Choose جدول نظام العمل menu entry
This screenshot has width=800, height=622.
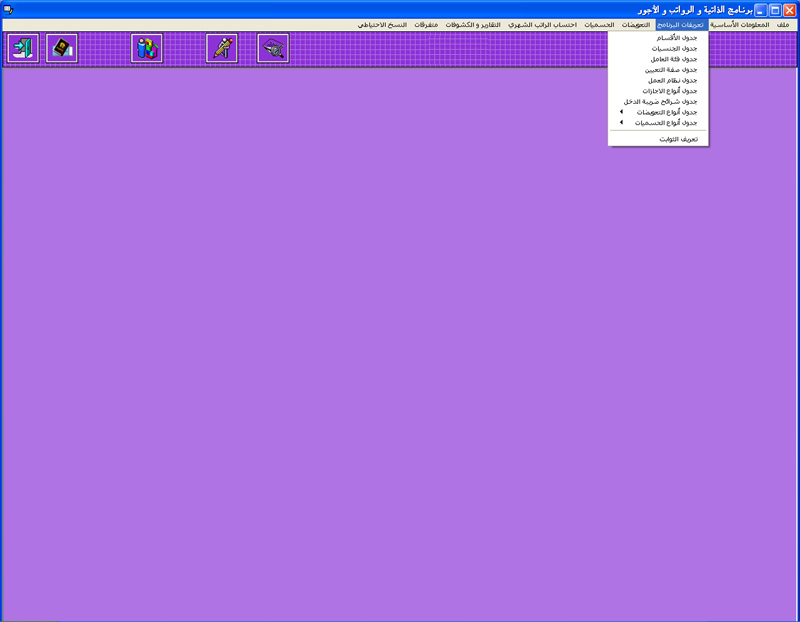(x=678, y=80)
